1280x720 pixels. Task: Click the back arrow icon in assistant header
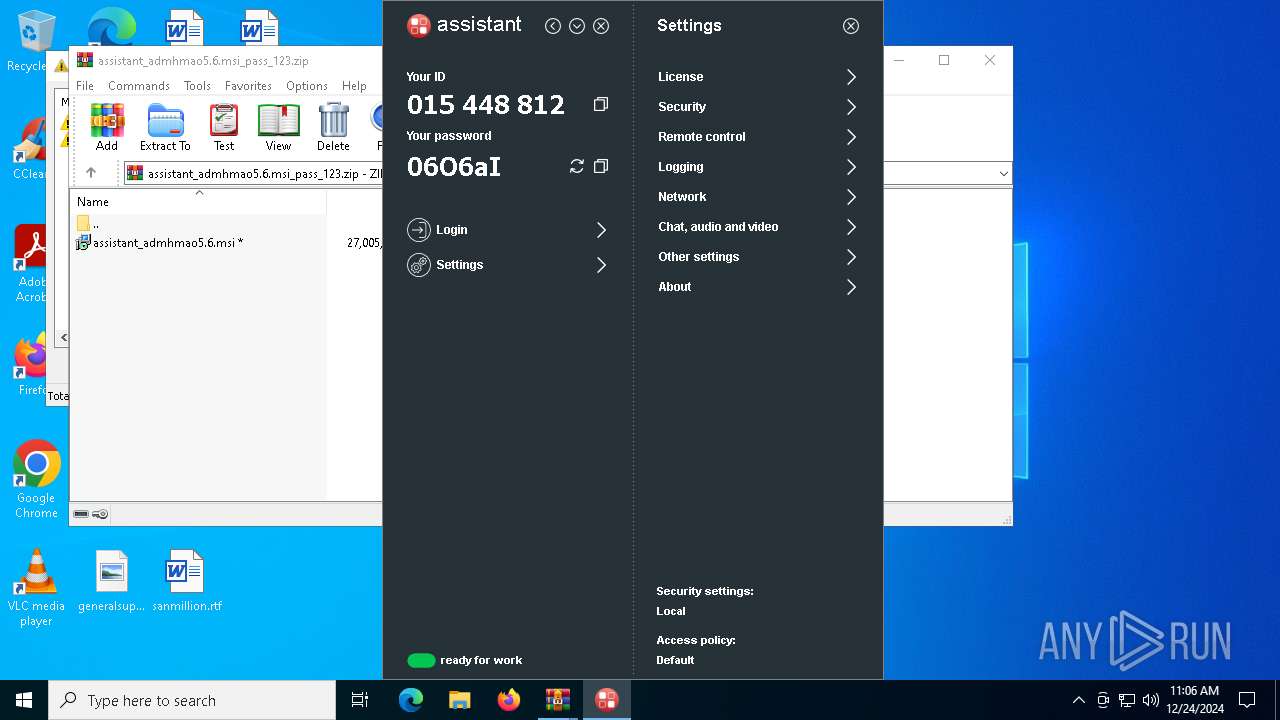pyautogui.click(x=553, y=26)
